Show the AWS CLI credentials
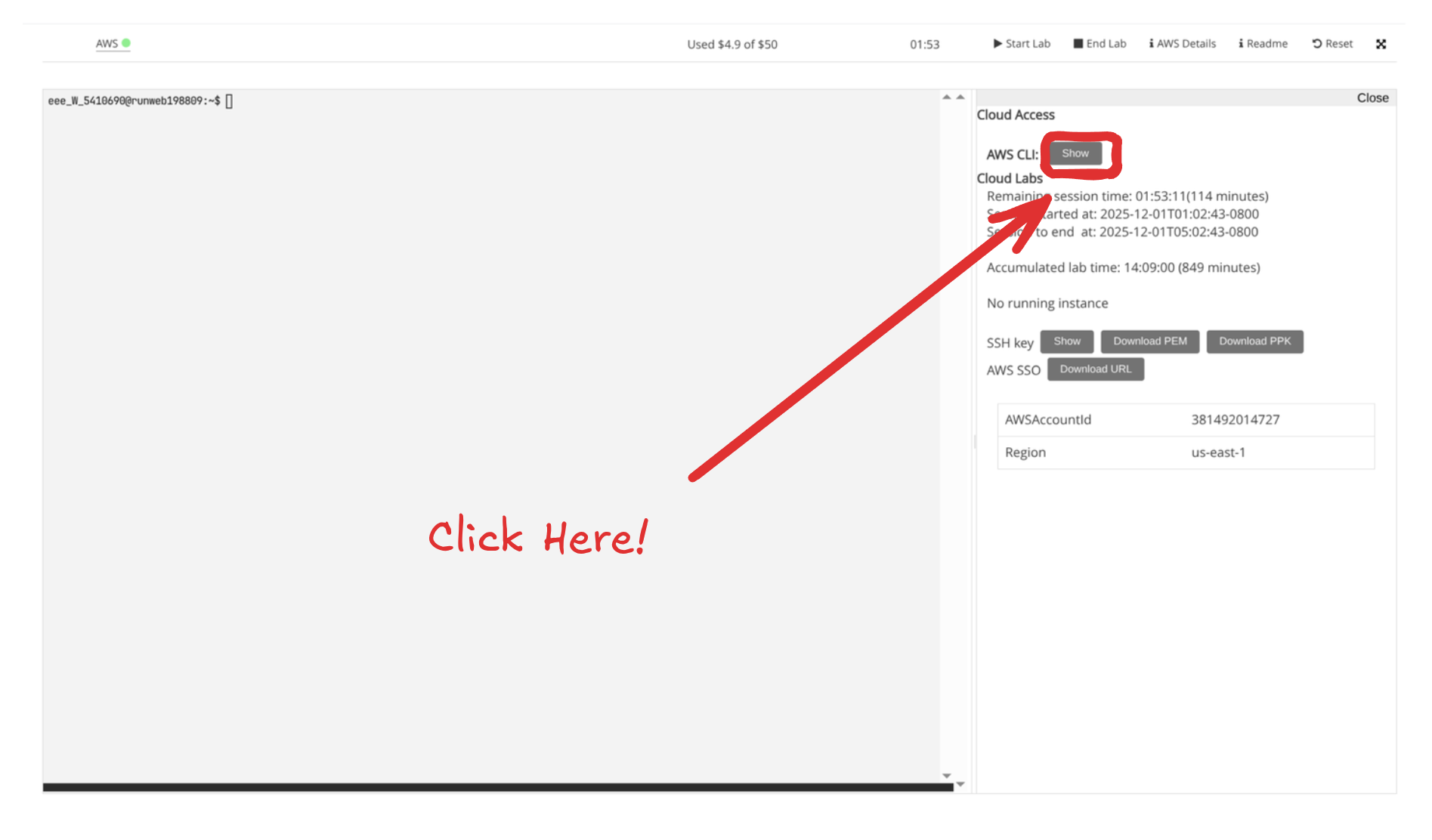 (x=1075, y=153)
